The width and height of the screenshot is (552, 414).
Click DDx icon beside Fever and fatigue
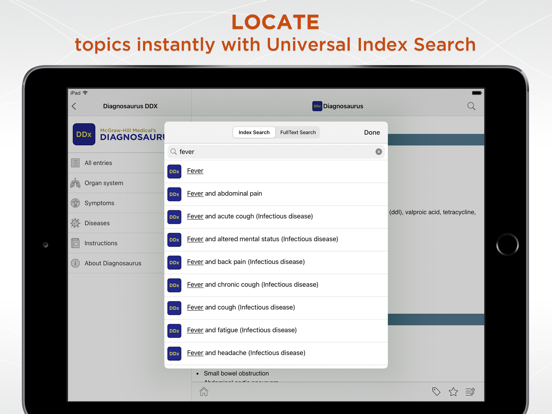(174, 331)
